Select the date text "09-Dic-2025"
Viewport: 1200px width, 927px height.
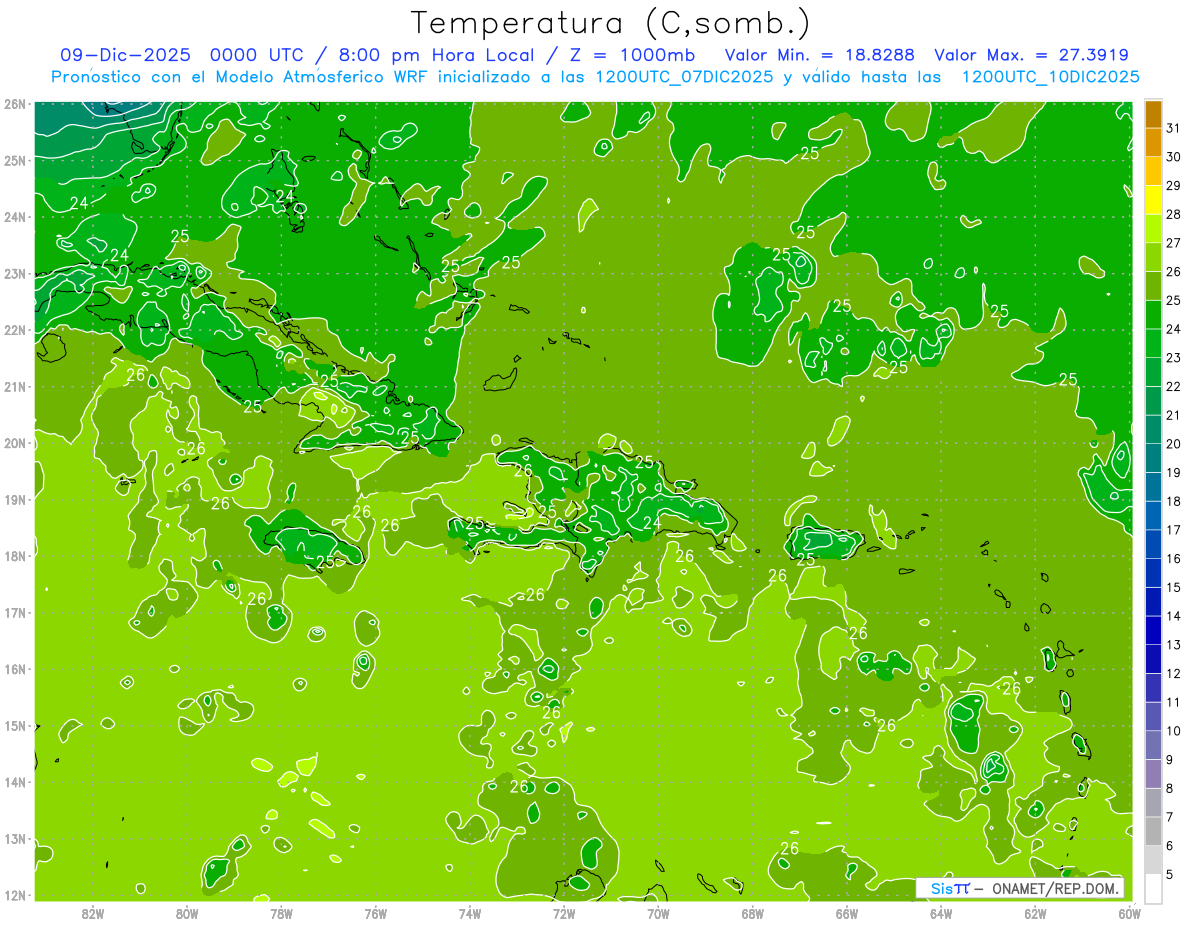pyautogui.click(x=125, y=55)
